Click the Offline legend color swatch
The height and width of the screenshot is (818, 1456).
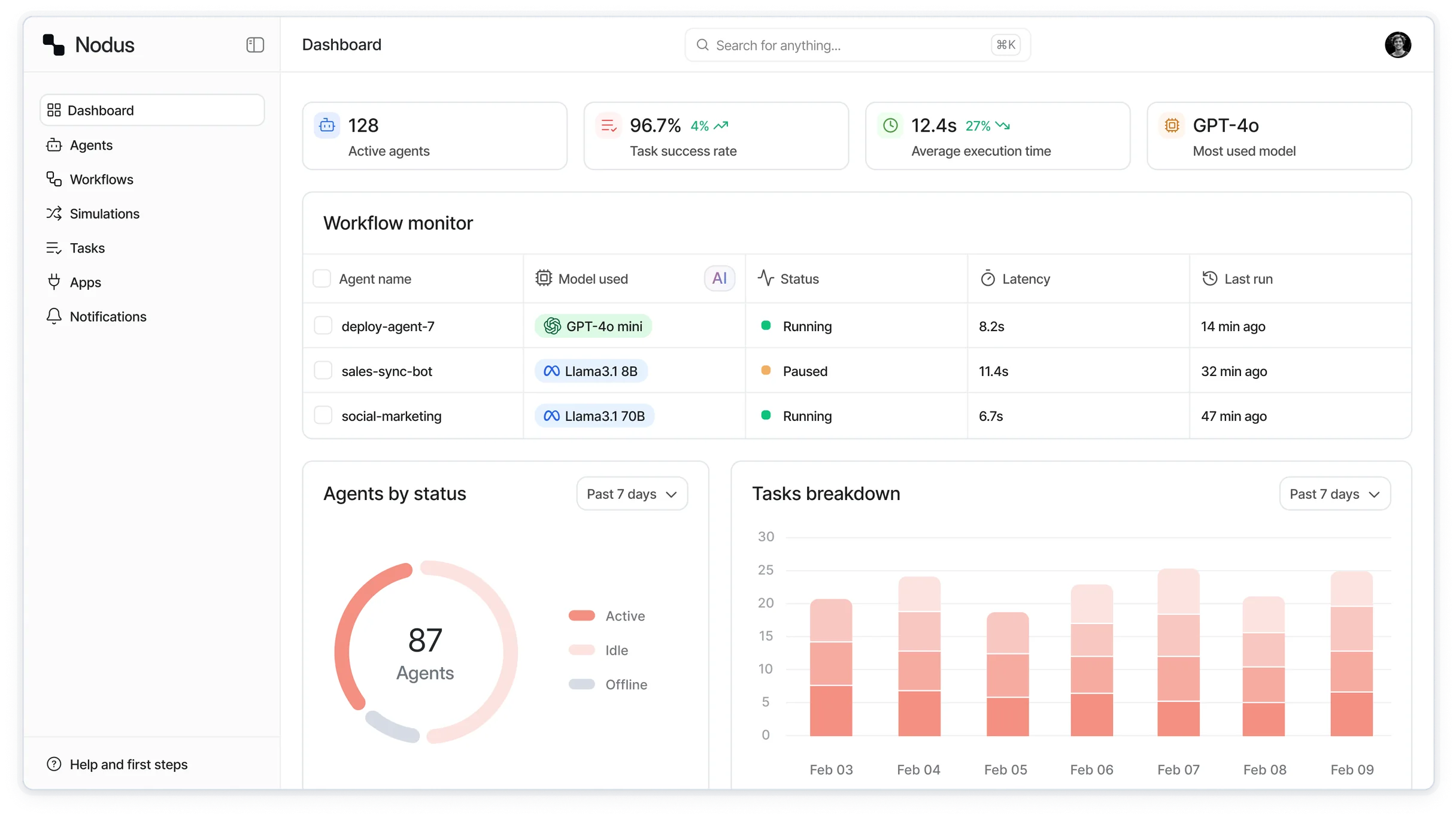tap(581, 684)
